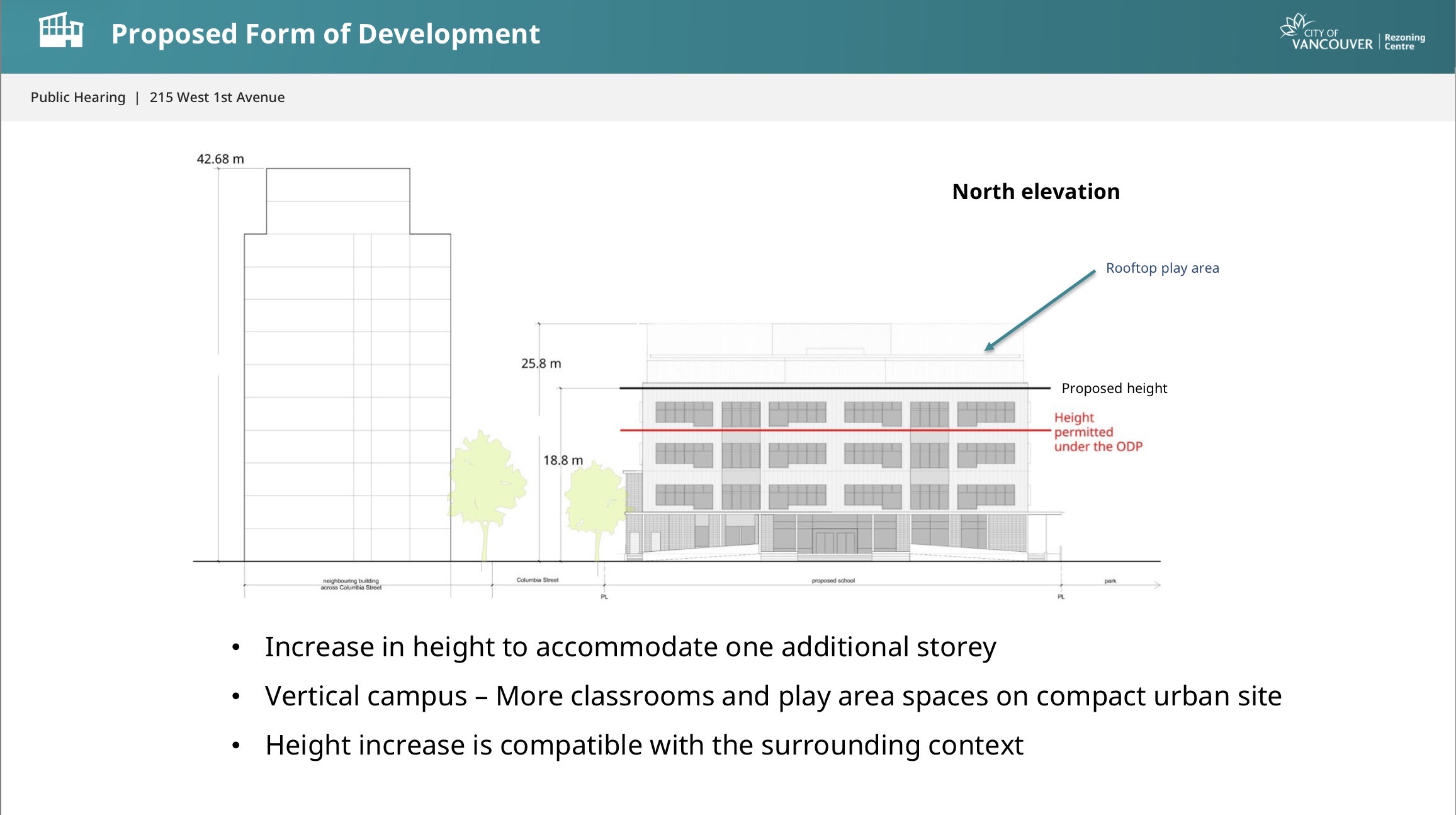Click the 42.68 m dimension label

220,159
